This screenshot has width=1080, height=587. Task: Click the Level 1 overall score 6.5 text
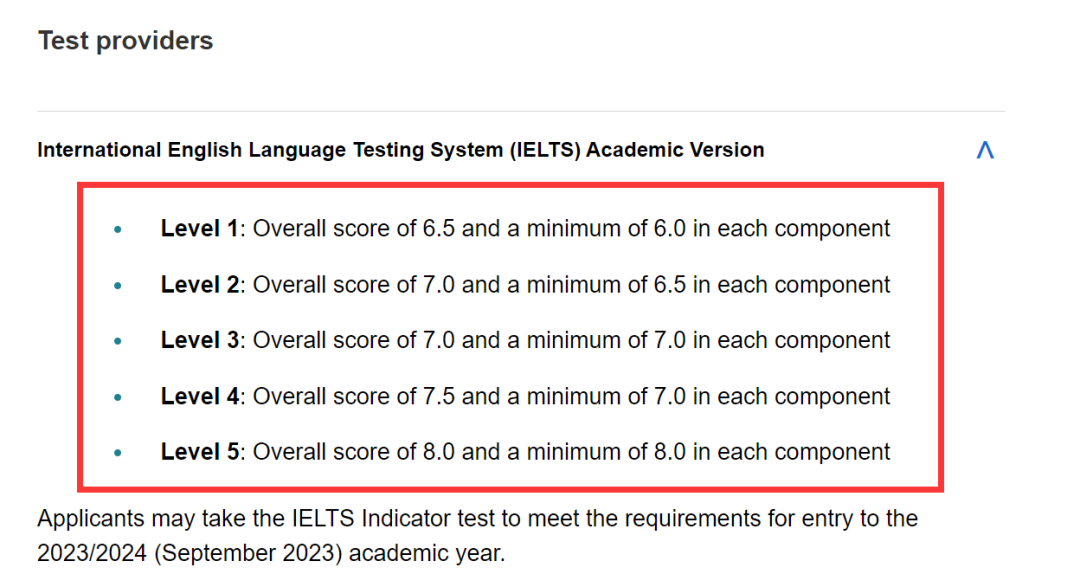click(354, 228)
